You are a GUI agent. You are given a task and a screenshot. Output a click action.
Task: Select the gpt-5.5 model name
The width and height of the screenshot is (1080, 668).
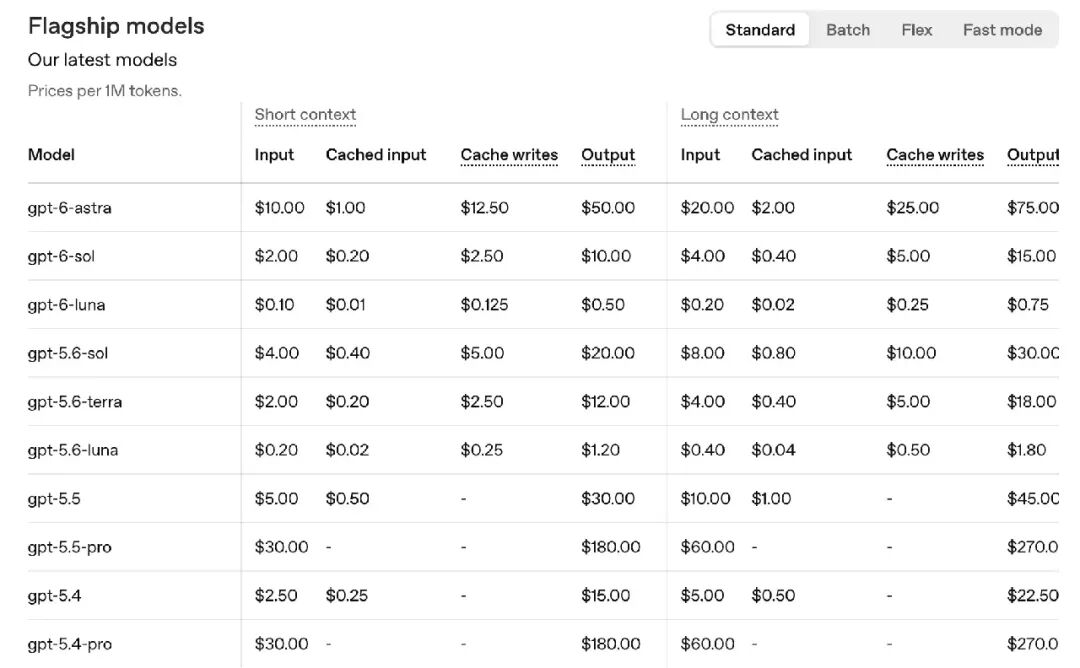coord(54,499)
